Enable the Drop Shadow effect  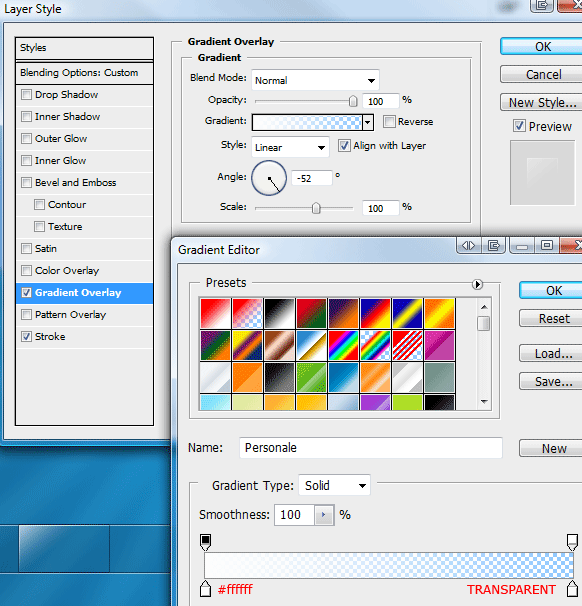[26, 95]
